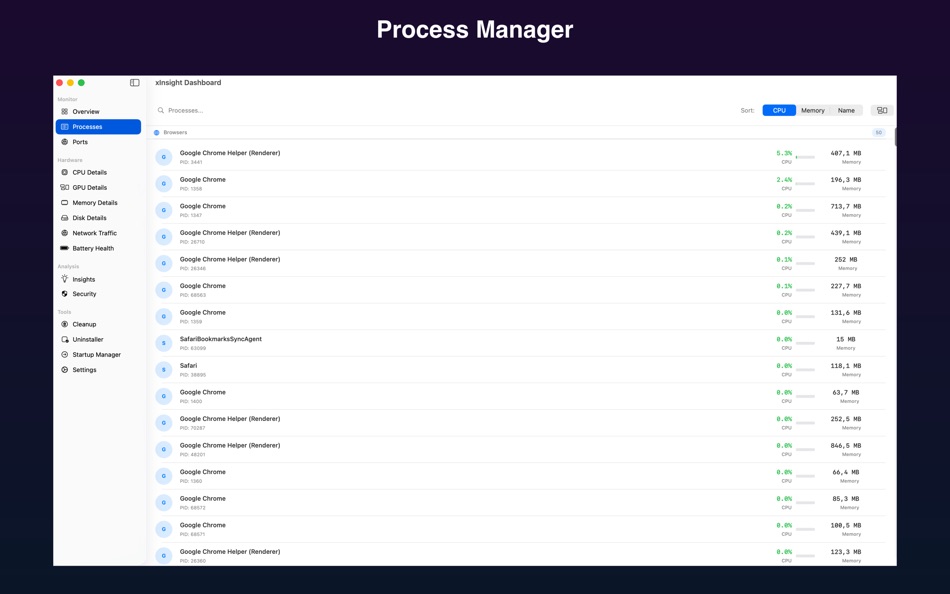The width and height of the screenshot is (950, 594).
Task: Click the SafariBookmarksSyncAgent CPU usage bar
Action: [805, 341]
